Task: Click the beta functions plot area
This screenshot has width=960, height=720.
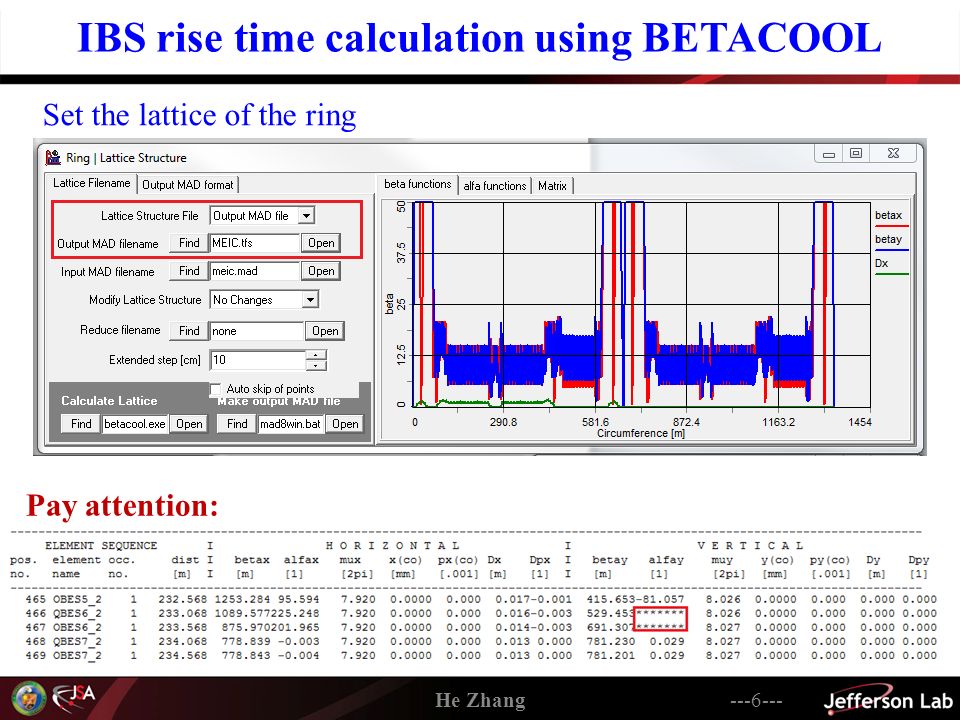Action: tap(641, 304)
